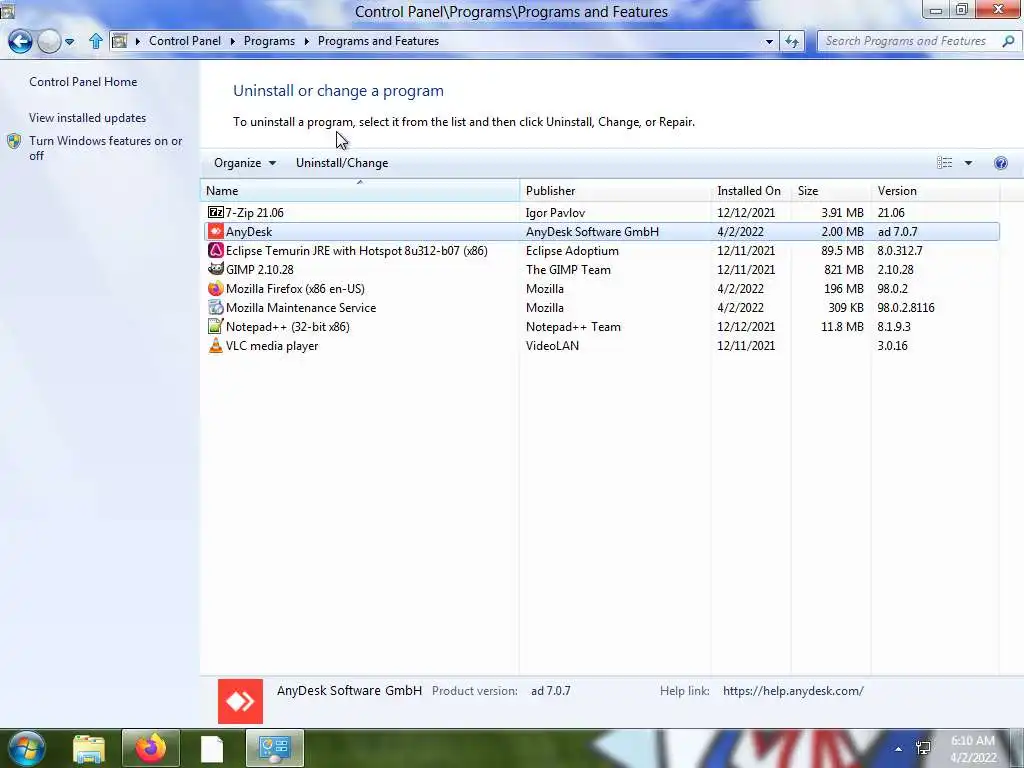Image resolution: width=1024 pixels, height=768 pixels.
Task: Expand the arrow before Control Panel breadcrumb
Action: click(x=138, y=41)
